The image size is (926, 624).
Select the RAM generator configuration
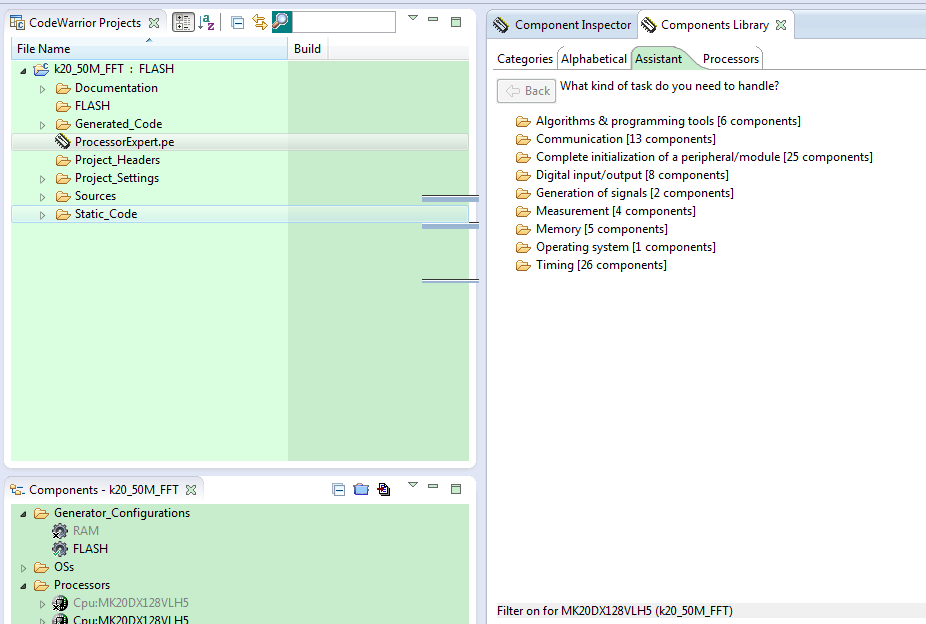click(86, 531)
